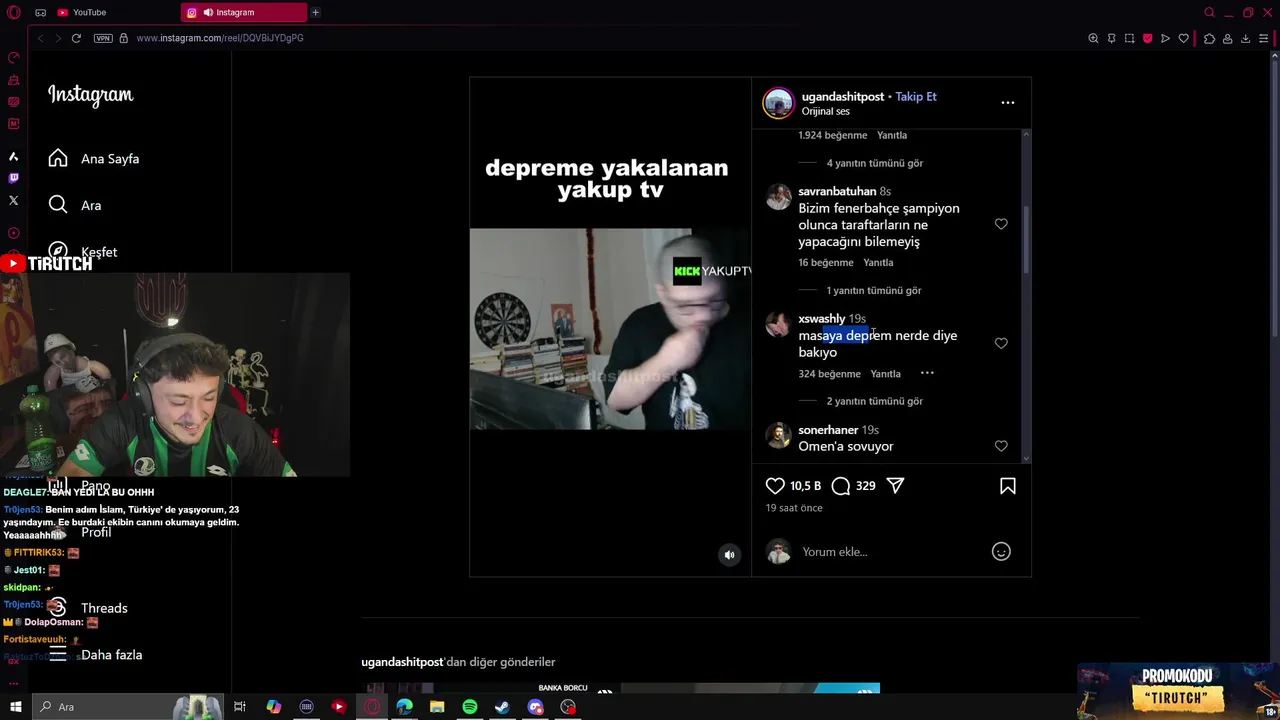
Task: Open Keşfet explore page
Action: coord(84,252)
